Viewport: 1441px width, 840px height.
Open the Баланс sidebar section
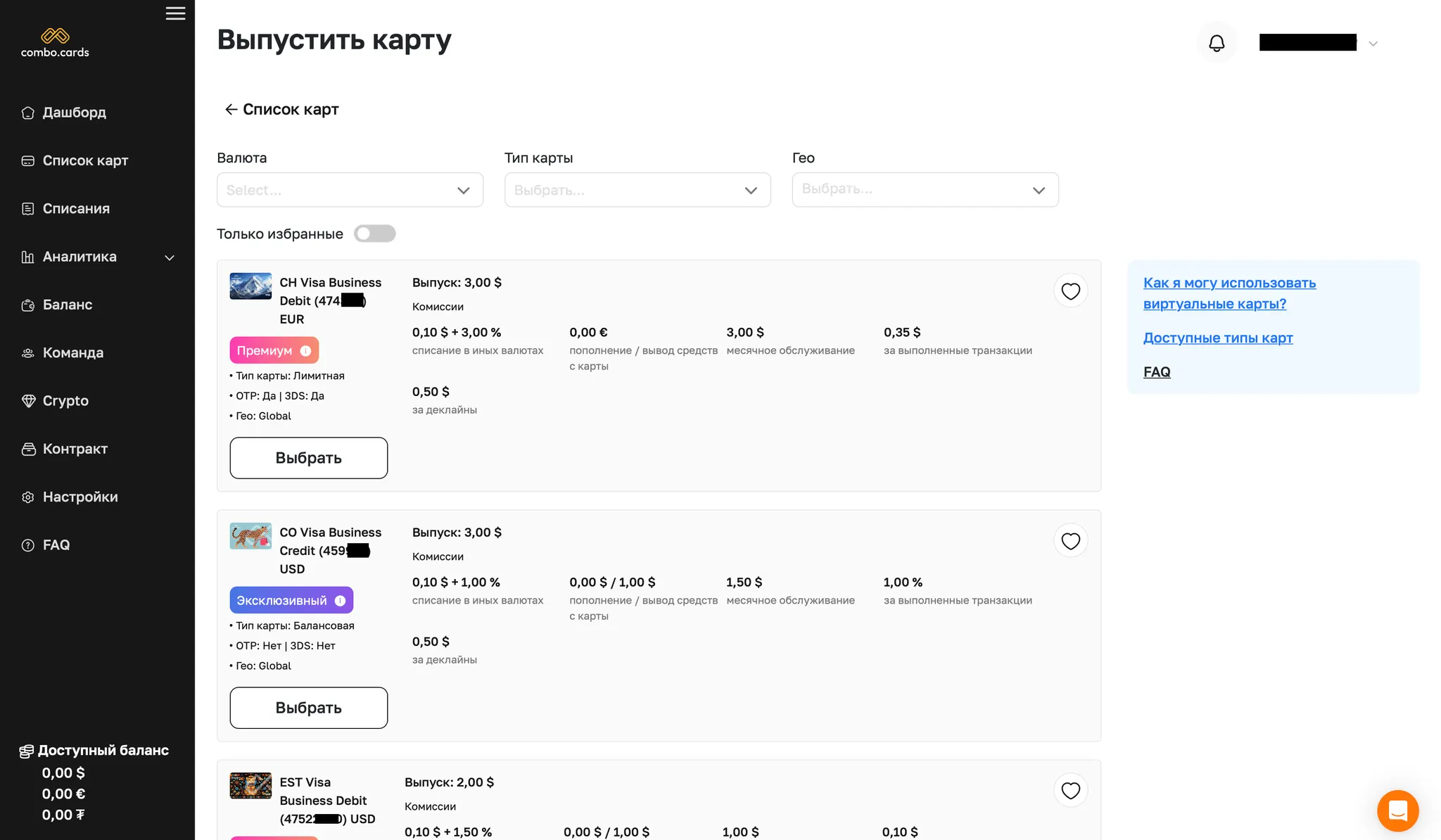(67, 305)
